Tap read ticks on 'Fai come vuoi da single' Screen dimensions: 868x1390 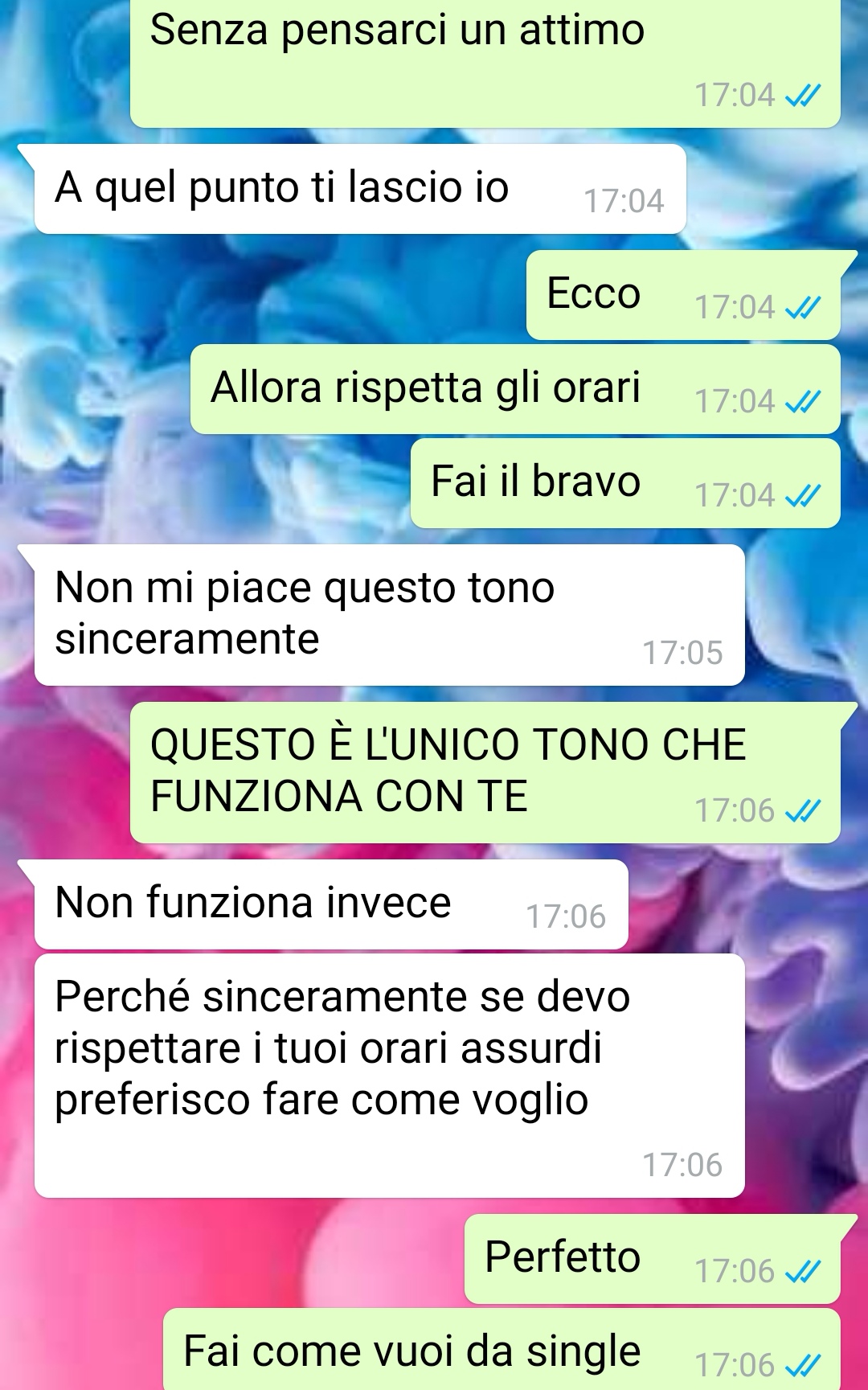pos(803,1365)
